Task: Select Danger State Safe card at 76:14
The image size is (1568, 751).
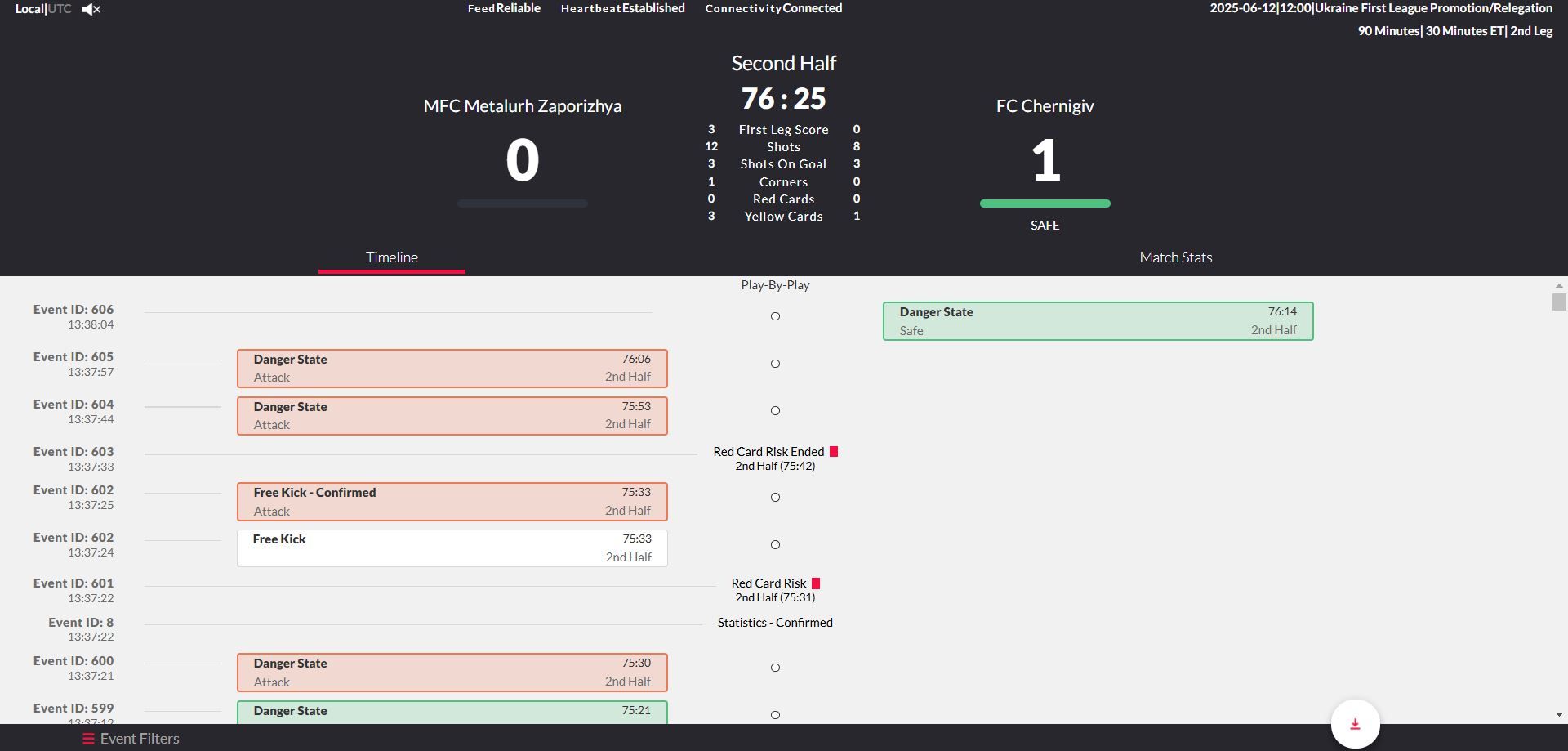Action: tap(1098, 321)
